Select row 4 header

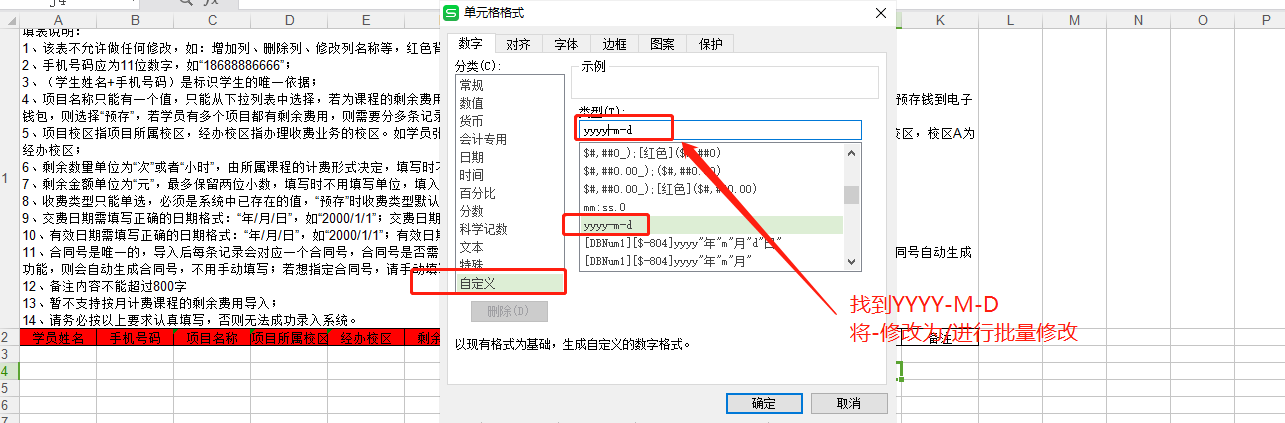tap(9, 371)
